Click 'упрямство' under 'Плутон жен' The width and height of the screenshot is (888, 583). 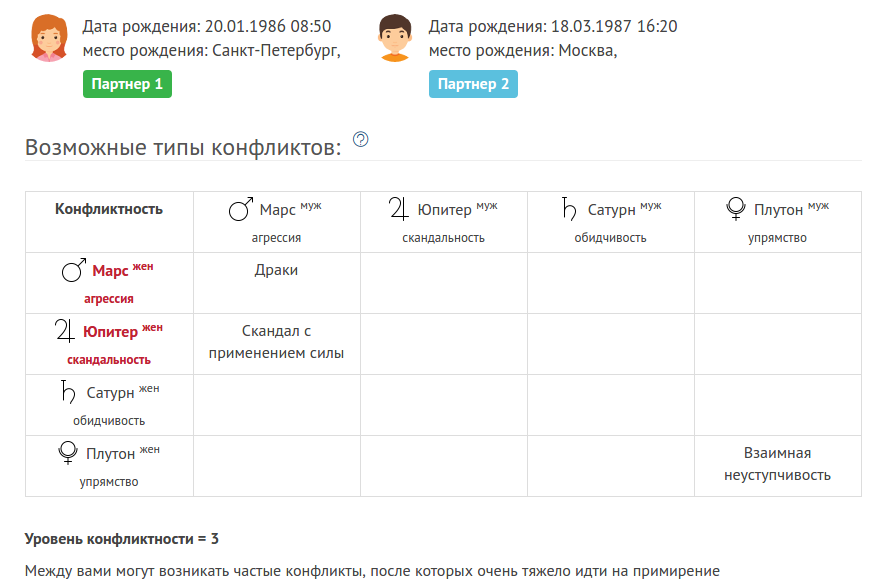[x=109, y=482]
